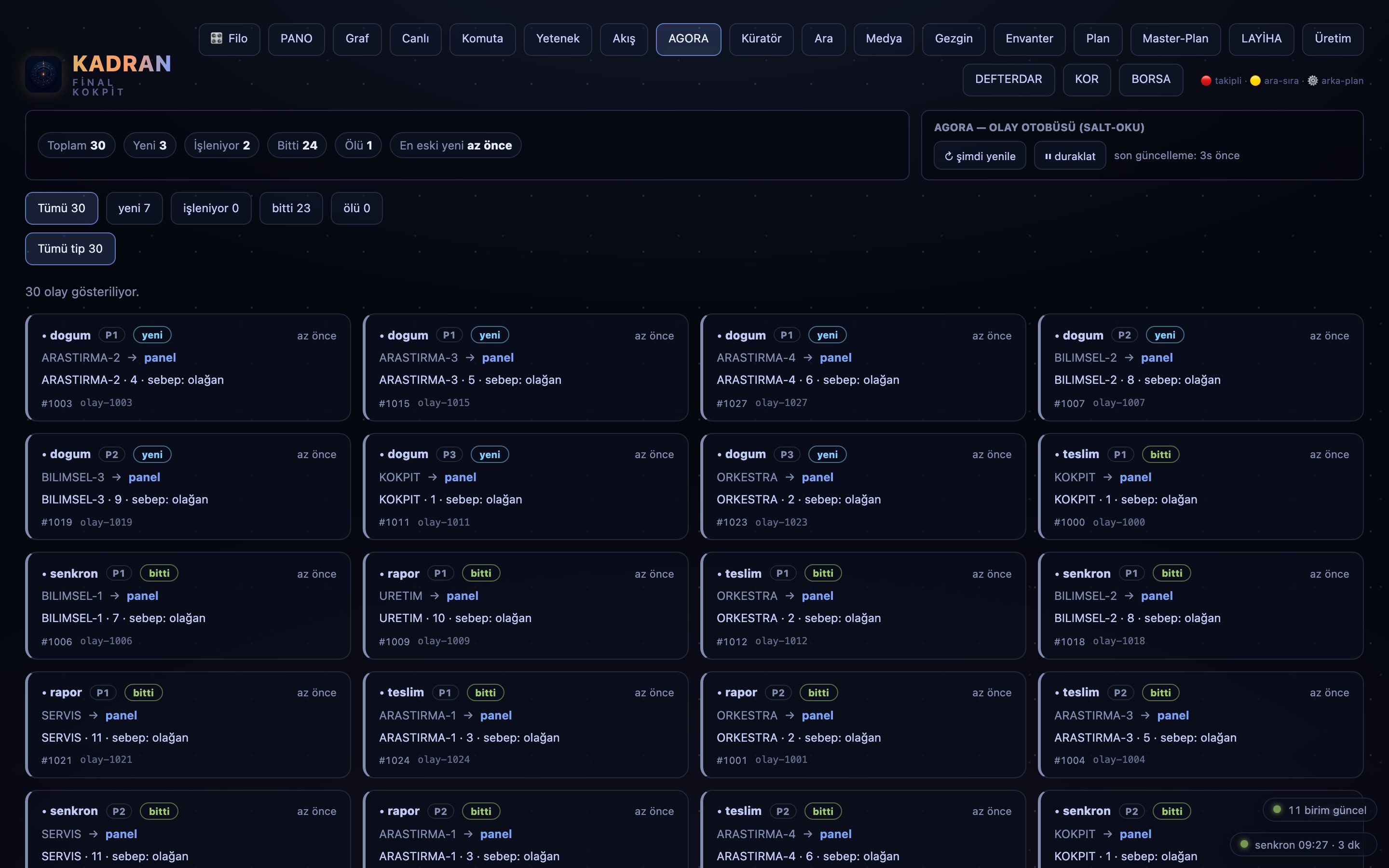This screenshot has height=868, width=1389.
Task: Filter events by Tümü 30
Action: coord(61,208)
